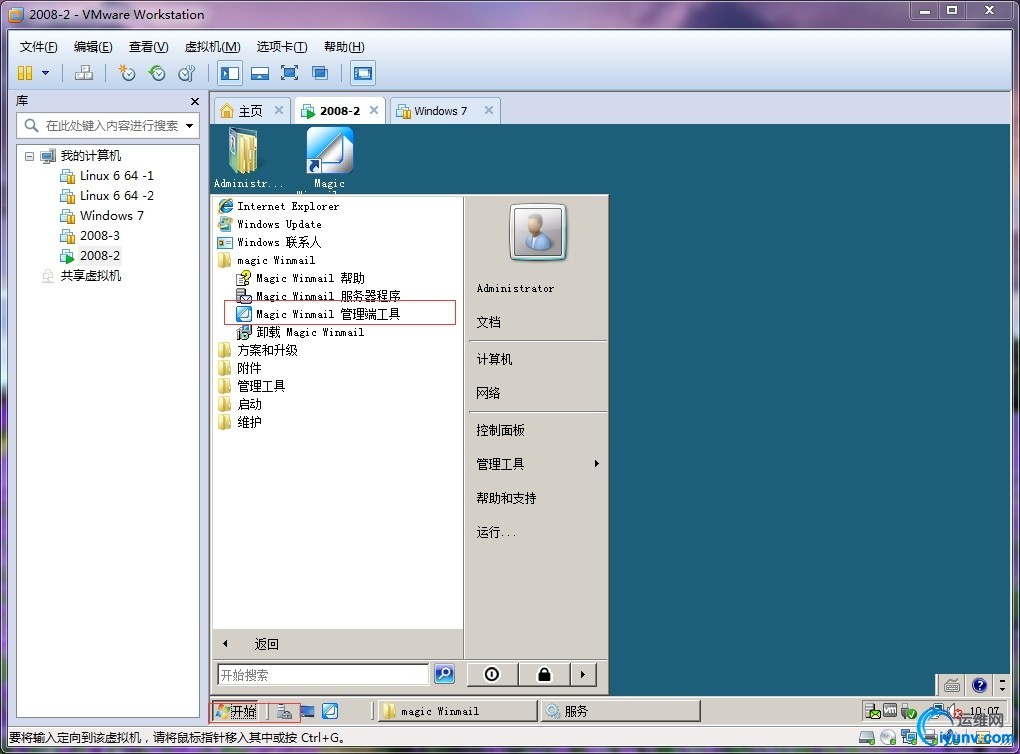
Task: Take a snapshot with the clock-star icon
Action: click(x=126, y=73)
